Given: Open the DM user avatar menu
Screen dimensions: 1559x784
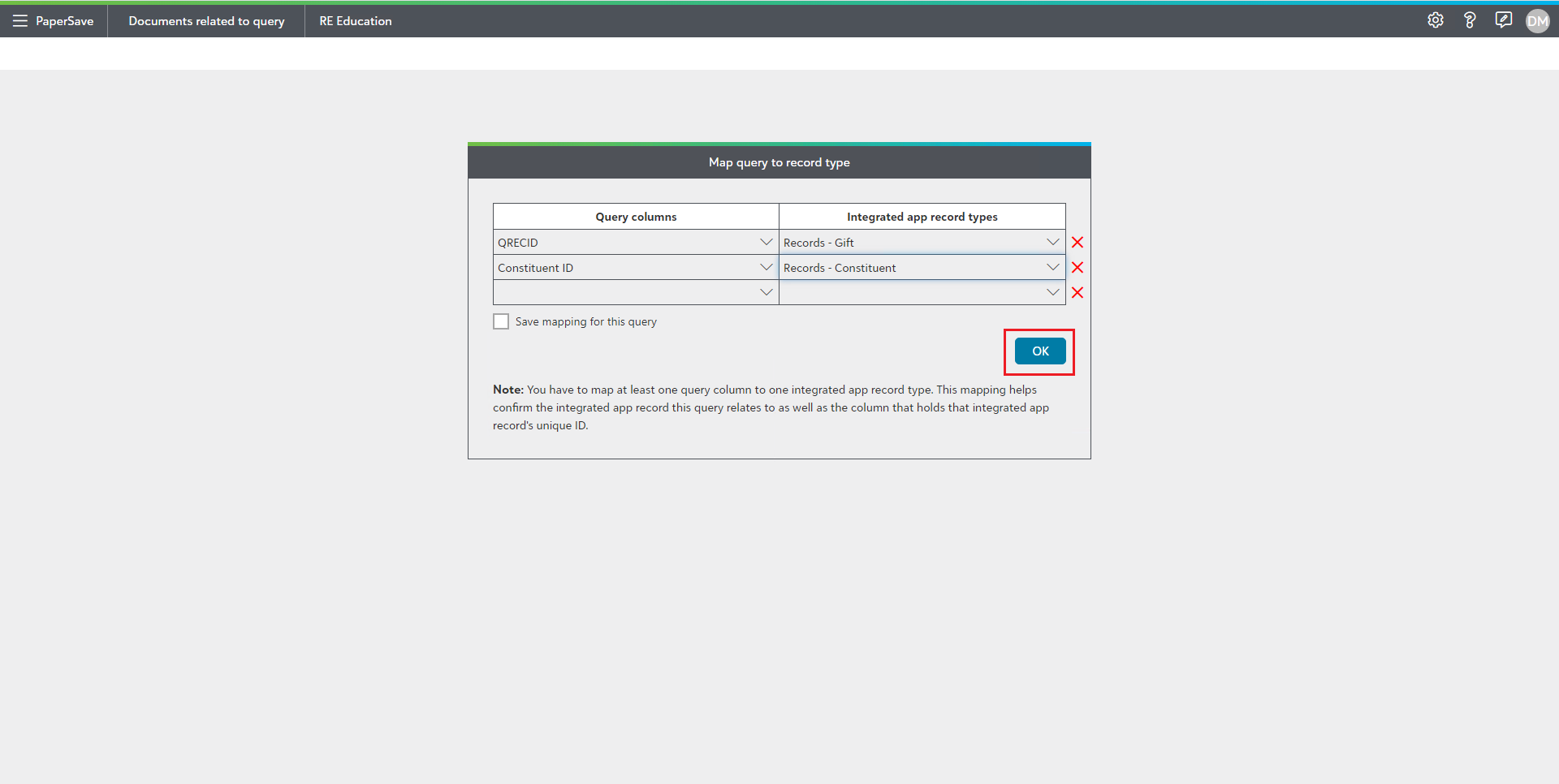Looking at the screenshot, I should tap(1537, 21).
